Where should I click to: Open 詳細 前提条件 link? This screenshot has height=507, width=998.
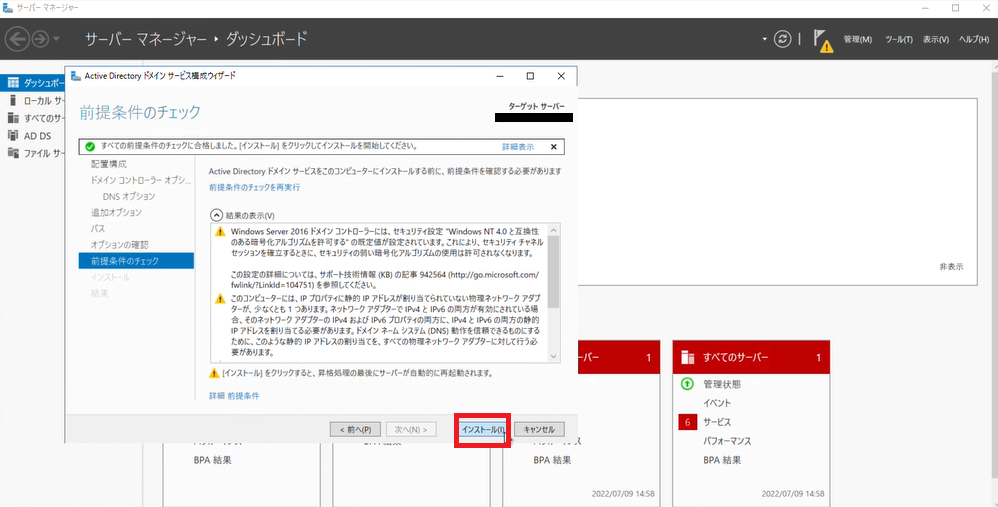[234, 396]
